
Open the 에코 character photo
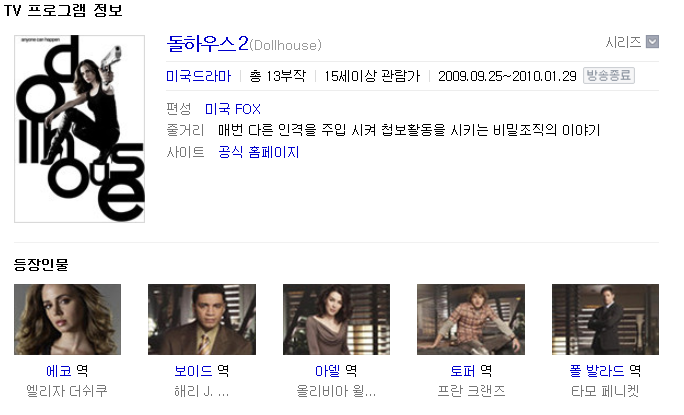(68, 319)
